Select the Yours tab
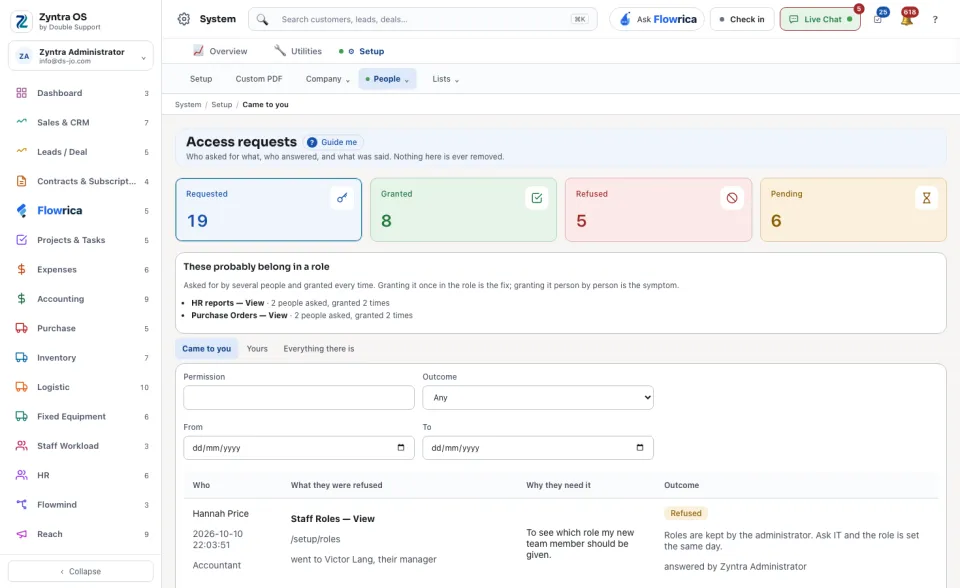The height and width of the screenshot is (588, 960). pyautogui.click(x=257, y=349)
